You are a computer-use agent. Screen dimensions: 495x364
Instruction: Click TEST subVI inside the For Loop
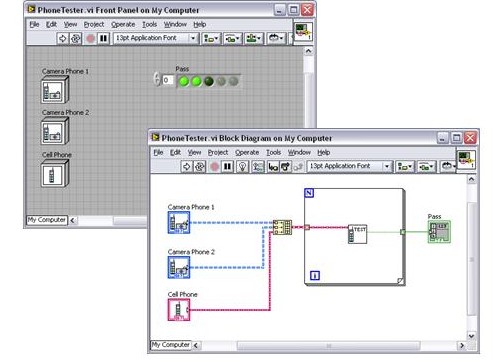[x=357, y=234]
